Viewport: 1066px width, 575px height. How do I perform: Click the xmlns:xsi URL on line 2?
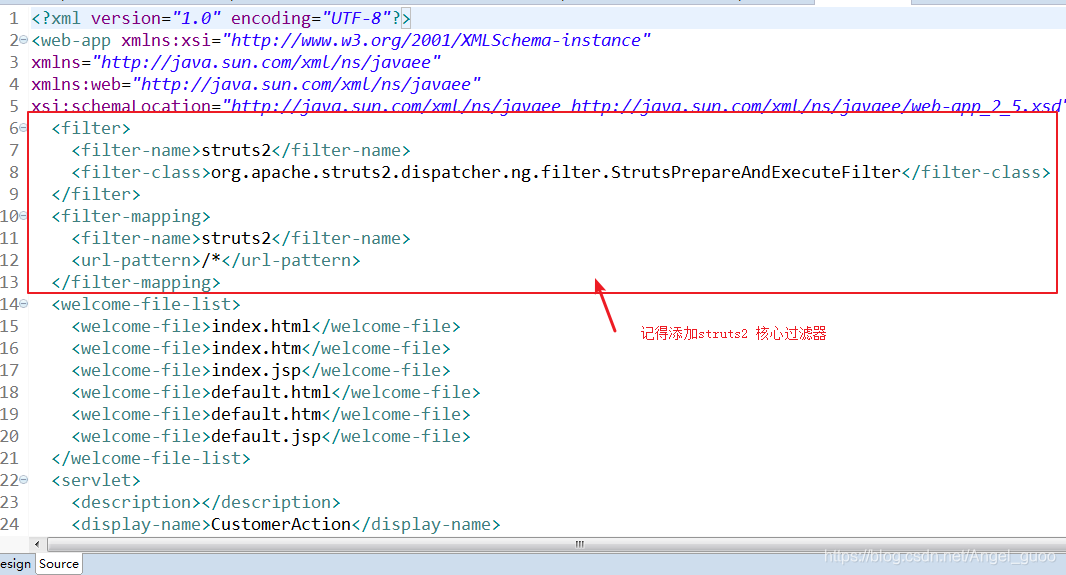click(436, 41)
